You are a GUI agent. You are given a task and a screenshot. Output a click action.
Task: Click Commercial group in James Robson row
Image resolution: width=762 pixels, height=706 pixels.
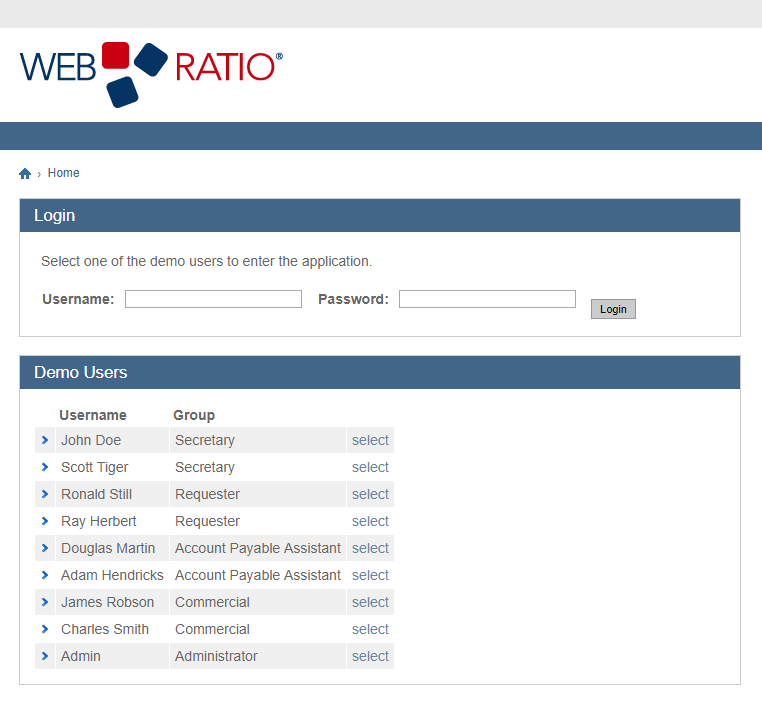258,602
